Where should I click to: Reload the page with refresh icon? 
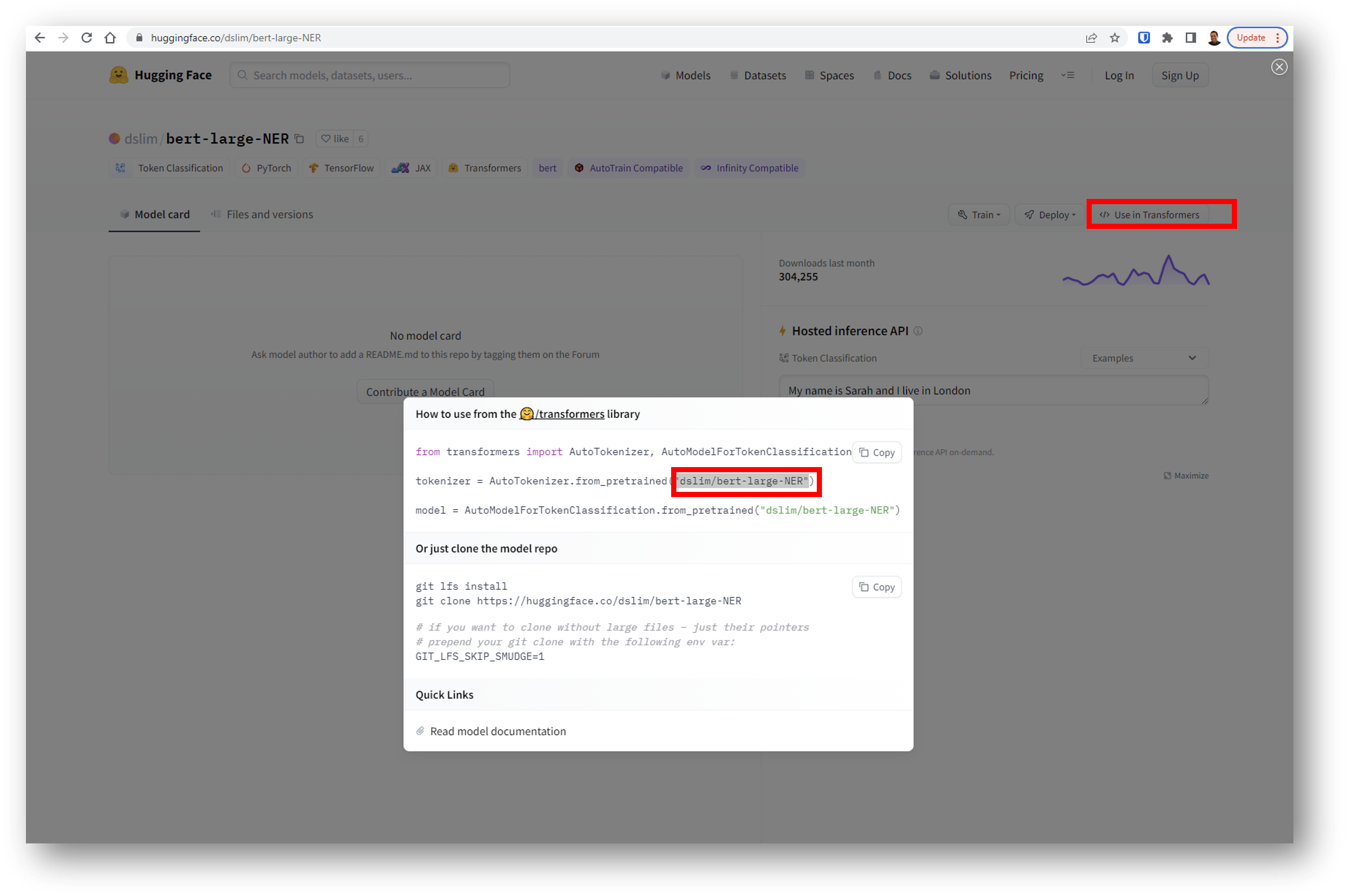86,38
